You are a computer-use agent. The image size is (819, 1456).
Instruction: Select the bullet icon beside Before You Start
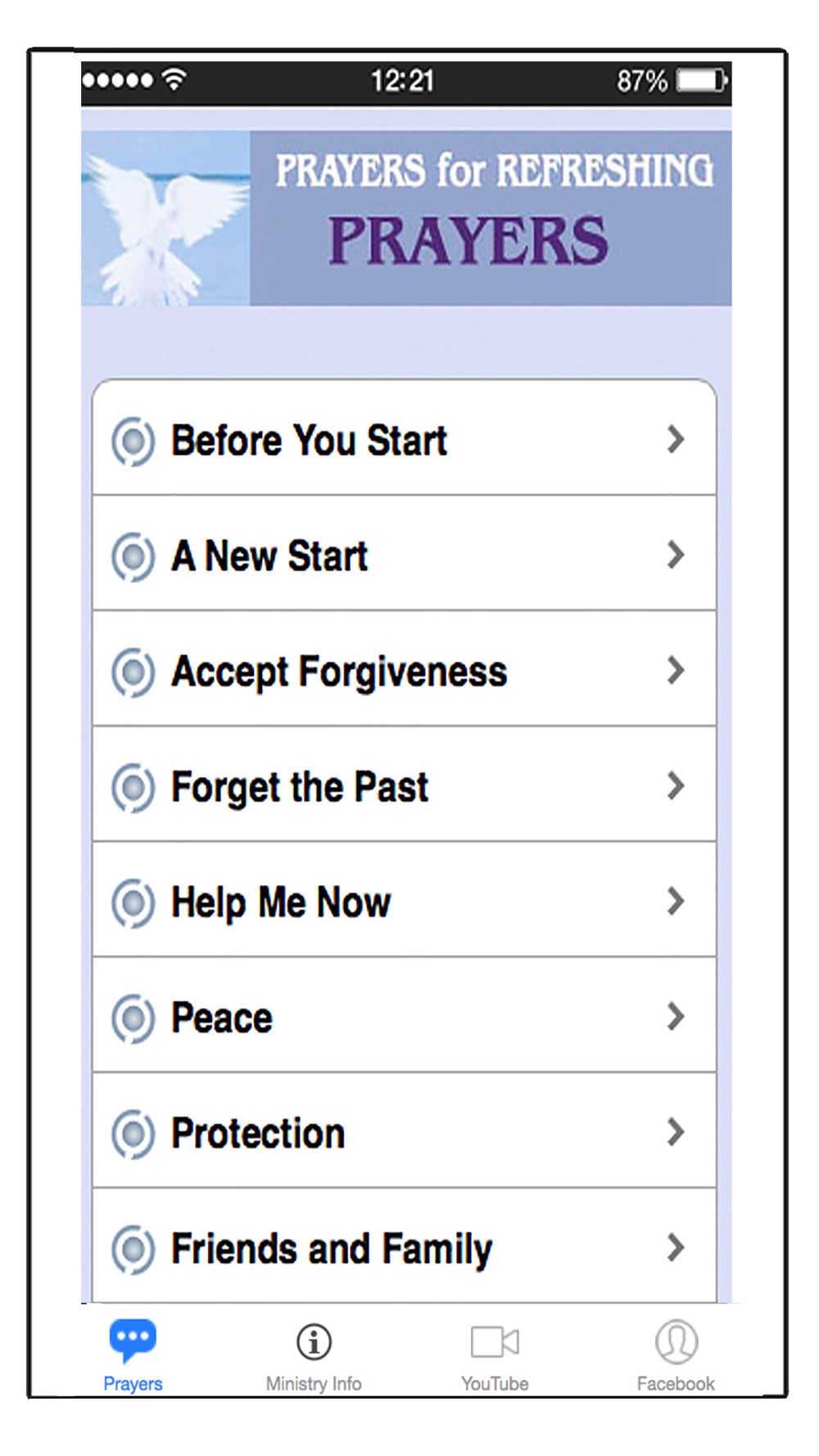[x=133, y=441]
